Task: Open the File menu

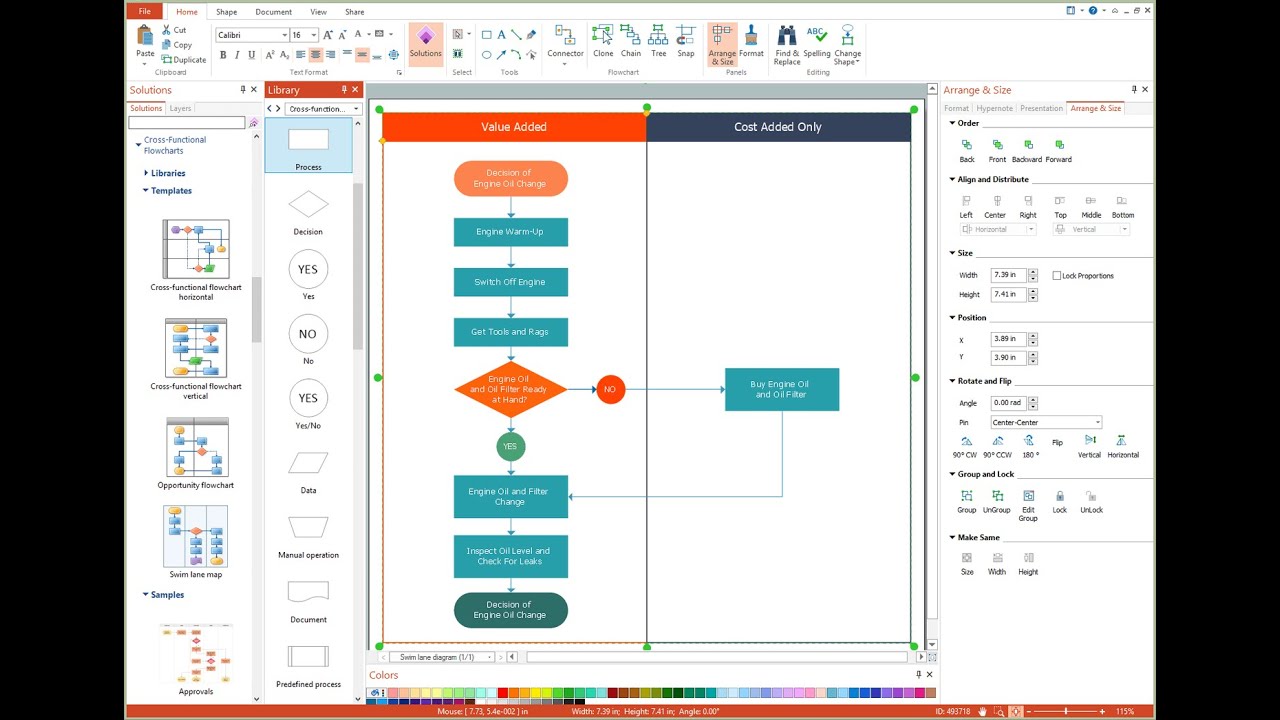Action: click(146, 11)
